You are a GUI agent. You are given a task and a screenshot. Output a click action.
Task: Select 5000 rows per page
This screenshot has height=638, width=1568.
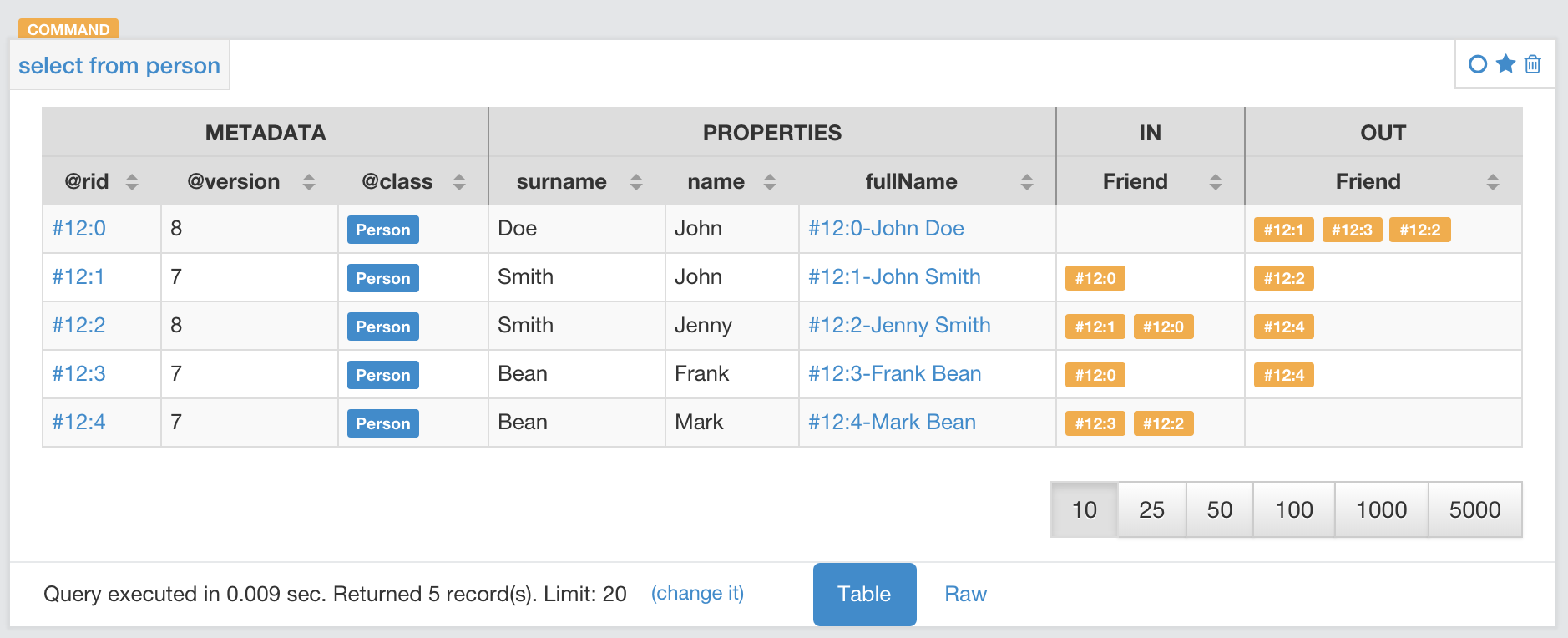(x=1474, y=509)
